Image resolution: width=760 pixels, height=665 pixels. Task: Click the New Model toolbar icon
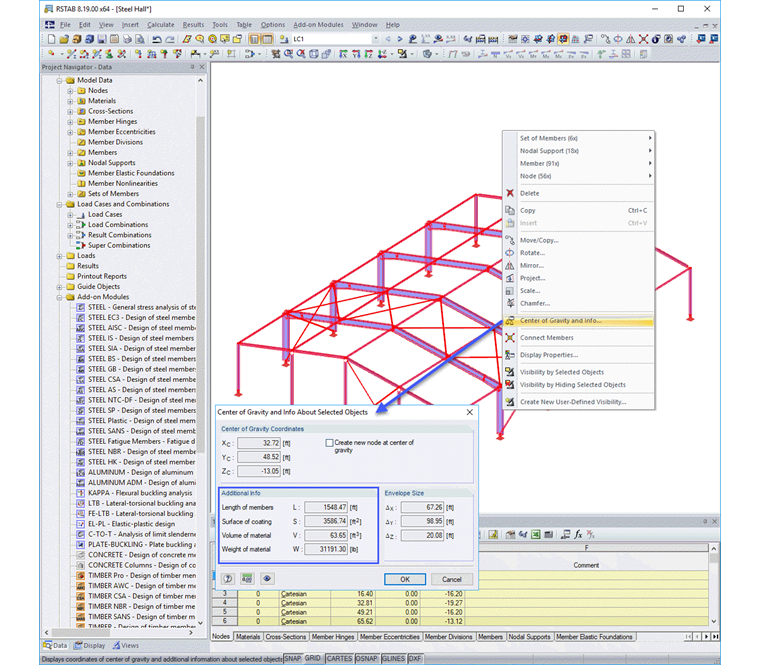click(x=51, y=39)
